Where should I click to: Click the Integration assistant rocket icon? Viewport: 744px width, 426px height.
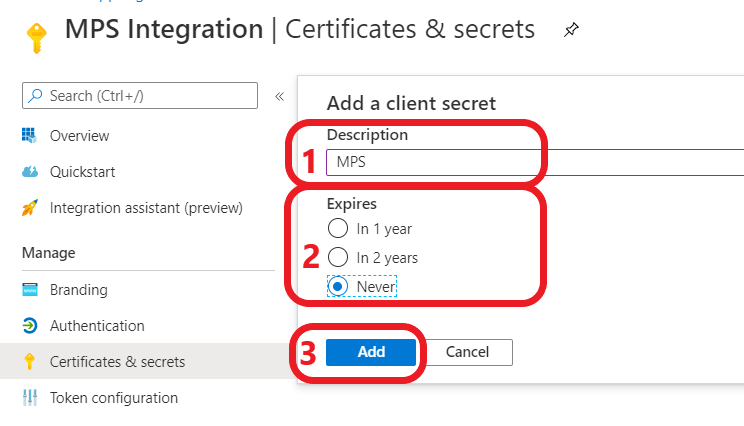30,208
